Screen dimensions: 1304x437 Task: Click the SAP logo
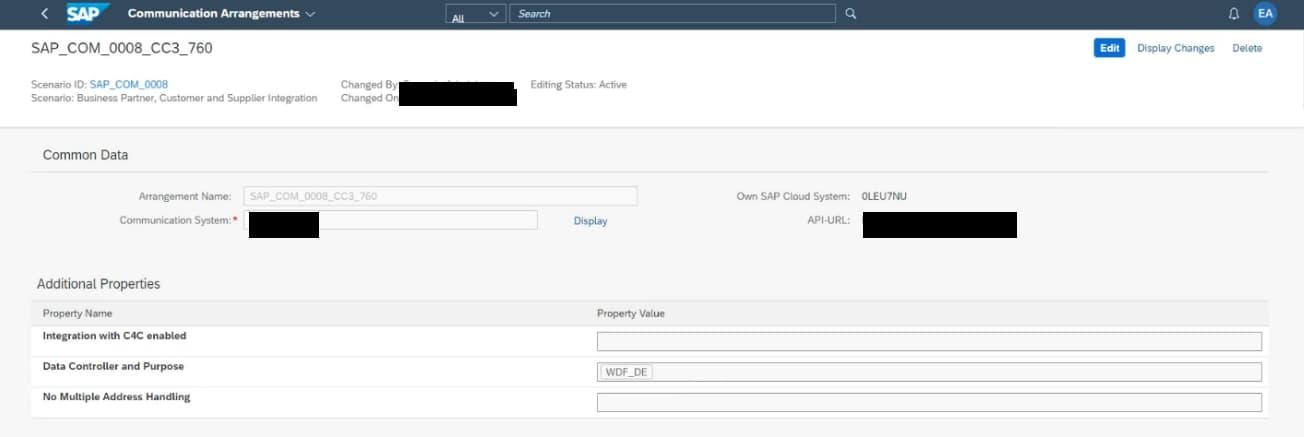(88, 14)
